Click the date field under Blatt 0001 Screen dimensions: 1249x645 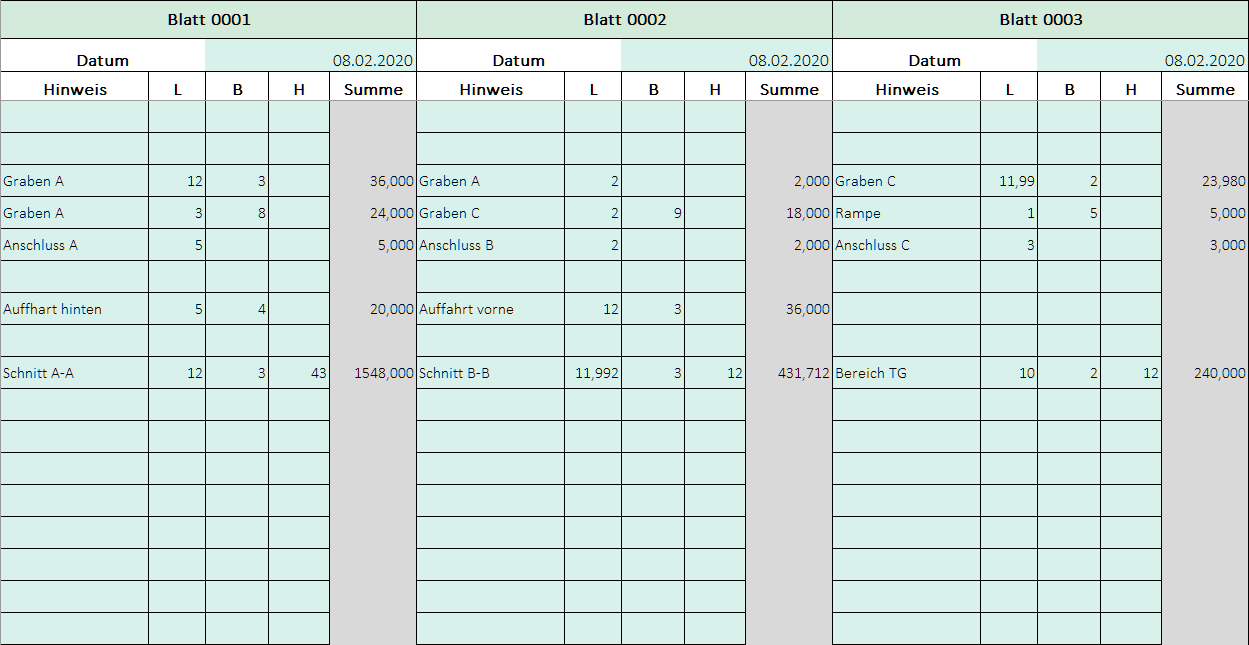point(310,60)
